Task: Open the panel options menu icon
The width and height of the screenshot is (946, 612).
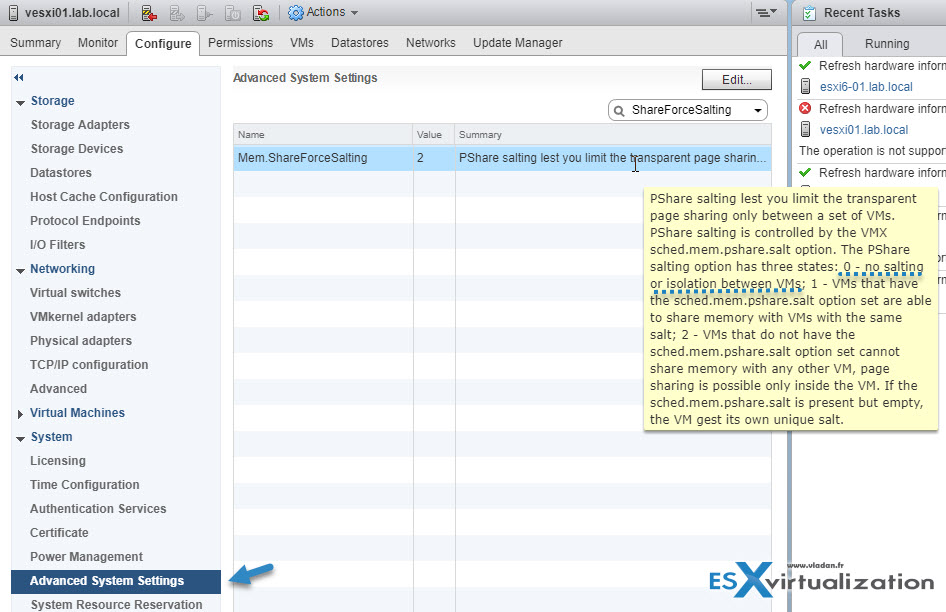Action: [x=766, y=12]
